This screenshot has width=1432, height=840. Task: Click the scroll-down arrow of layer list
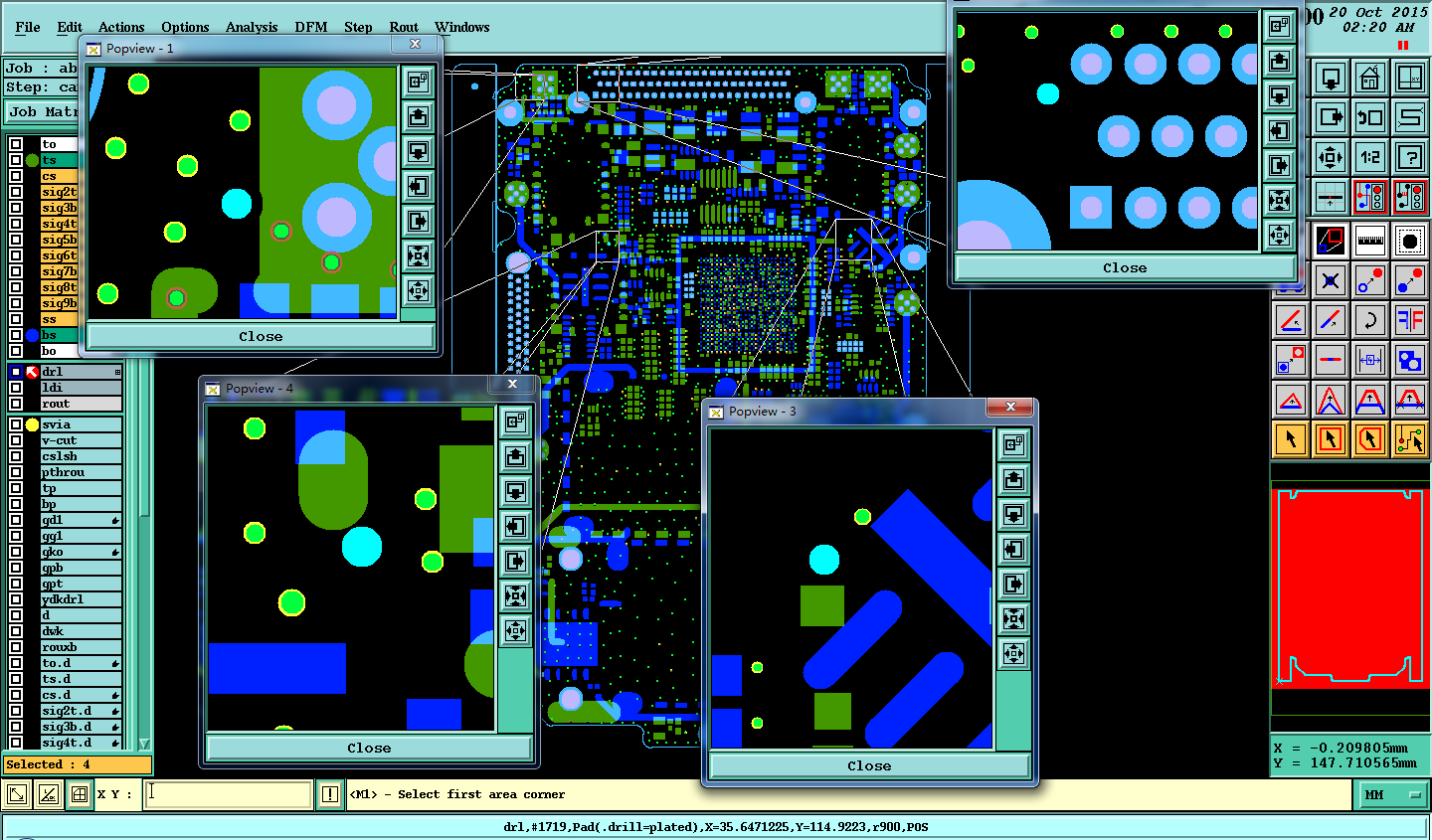point(144,744)
